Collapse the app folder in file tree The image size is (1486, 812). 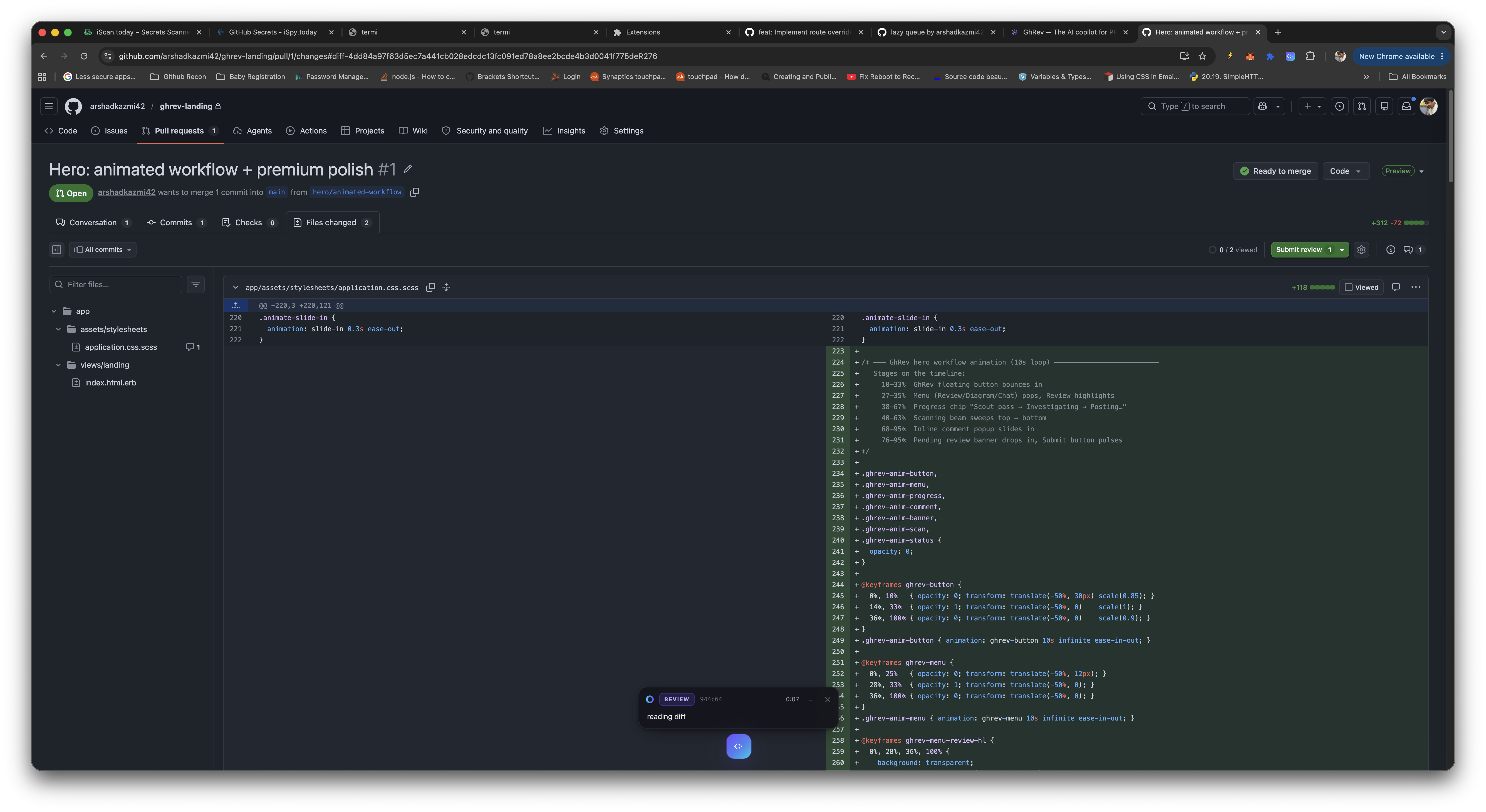click(x=54, y=311)
